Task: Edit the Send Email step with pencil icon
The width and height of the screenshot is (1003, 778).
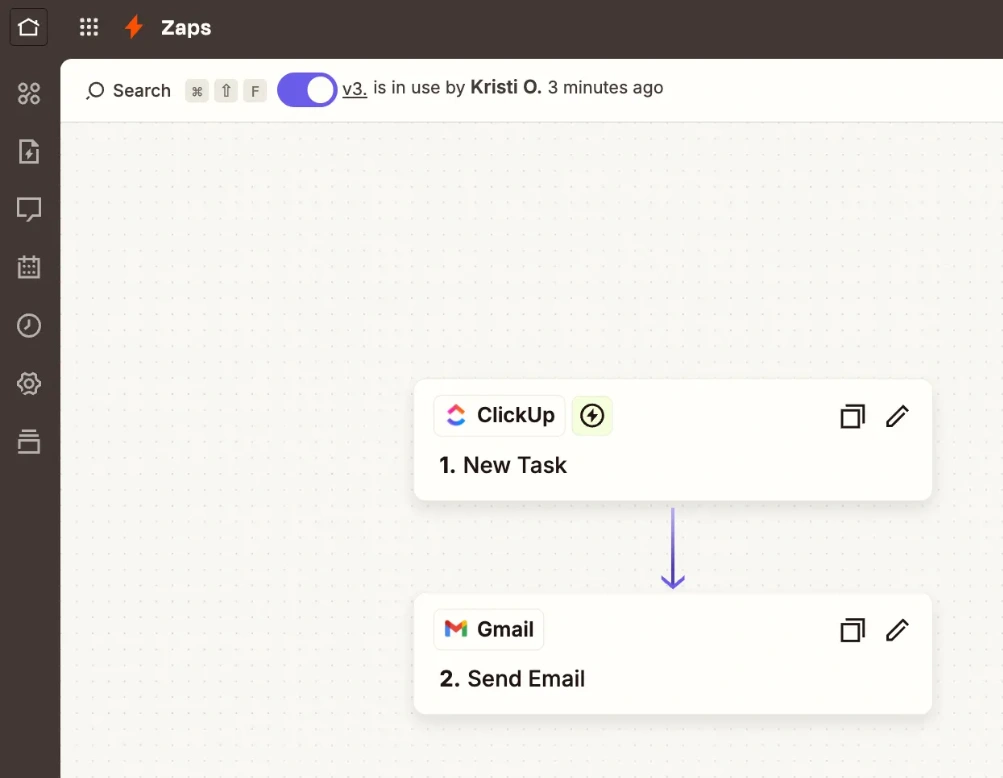Action: 897,630
